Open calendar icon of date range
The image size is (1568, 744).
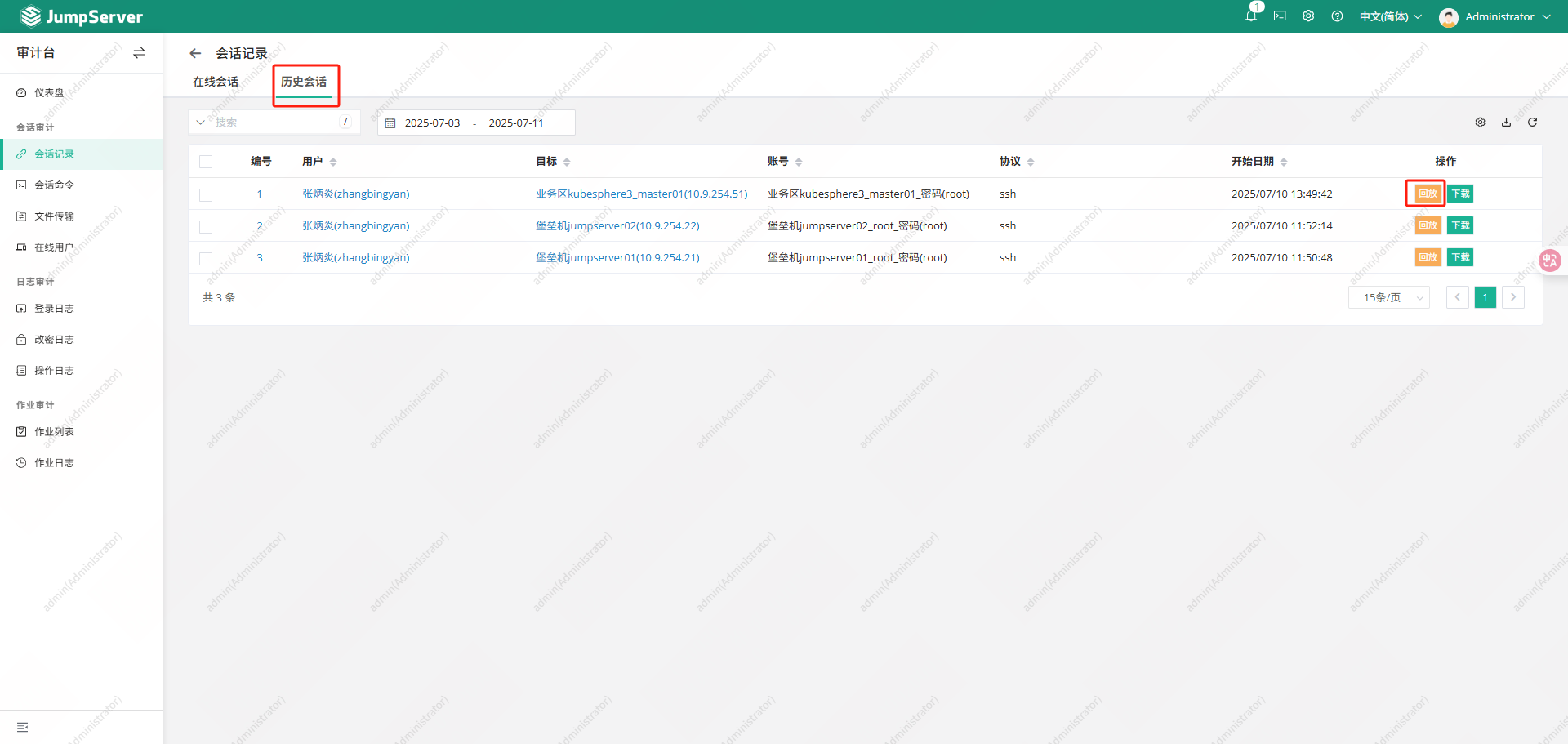(x=390, y=123)
